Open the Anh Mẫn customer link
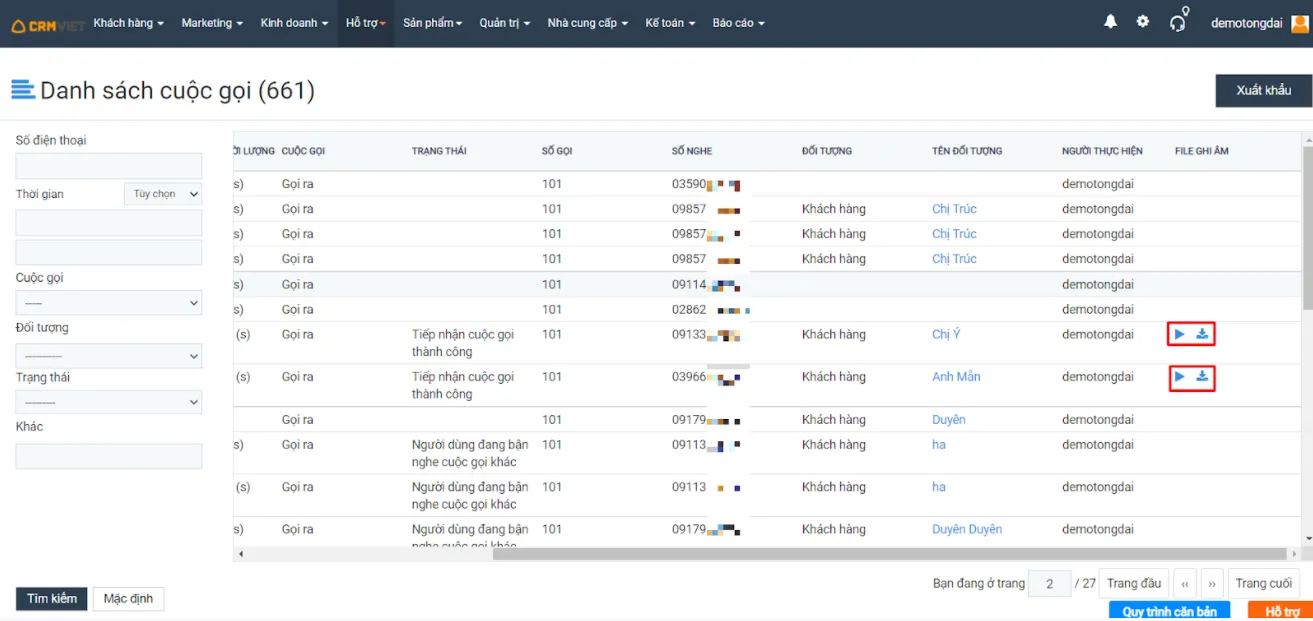The height and width of the screenshot is (621, 1313). click(956, 377)
